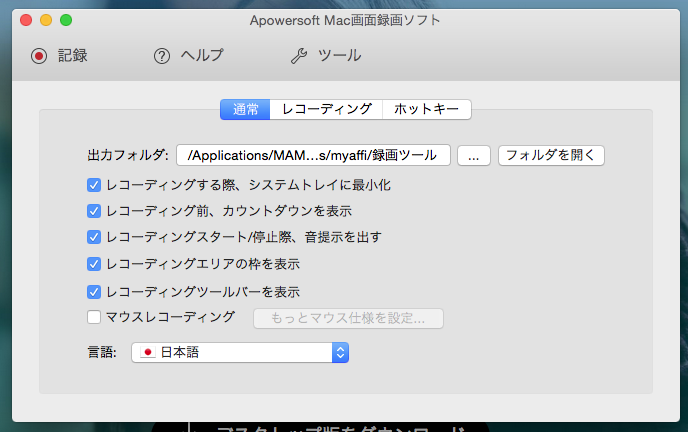Click the help question mark icon
The width and height of the screenshot is (688, 432).
162,56
